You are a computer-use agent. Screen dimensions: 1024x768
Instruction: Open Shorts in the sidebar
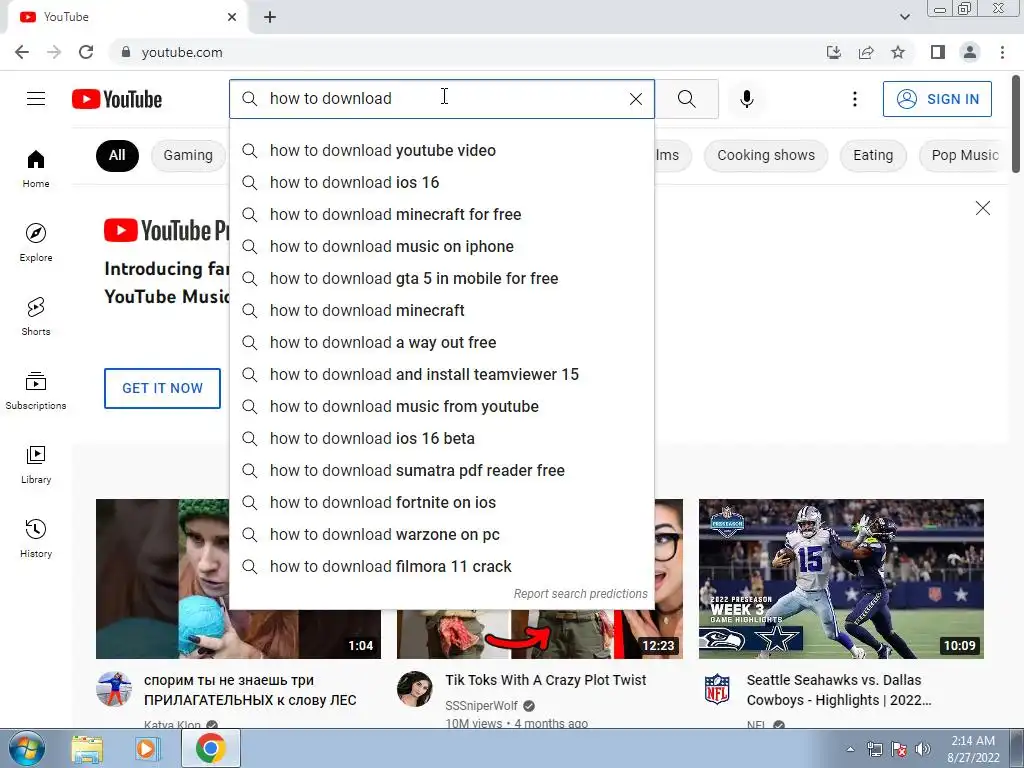pyautogui.click(x=36, y=316)
